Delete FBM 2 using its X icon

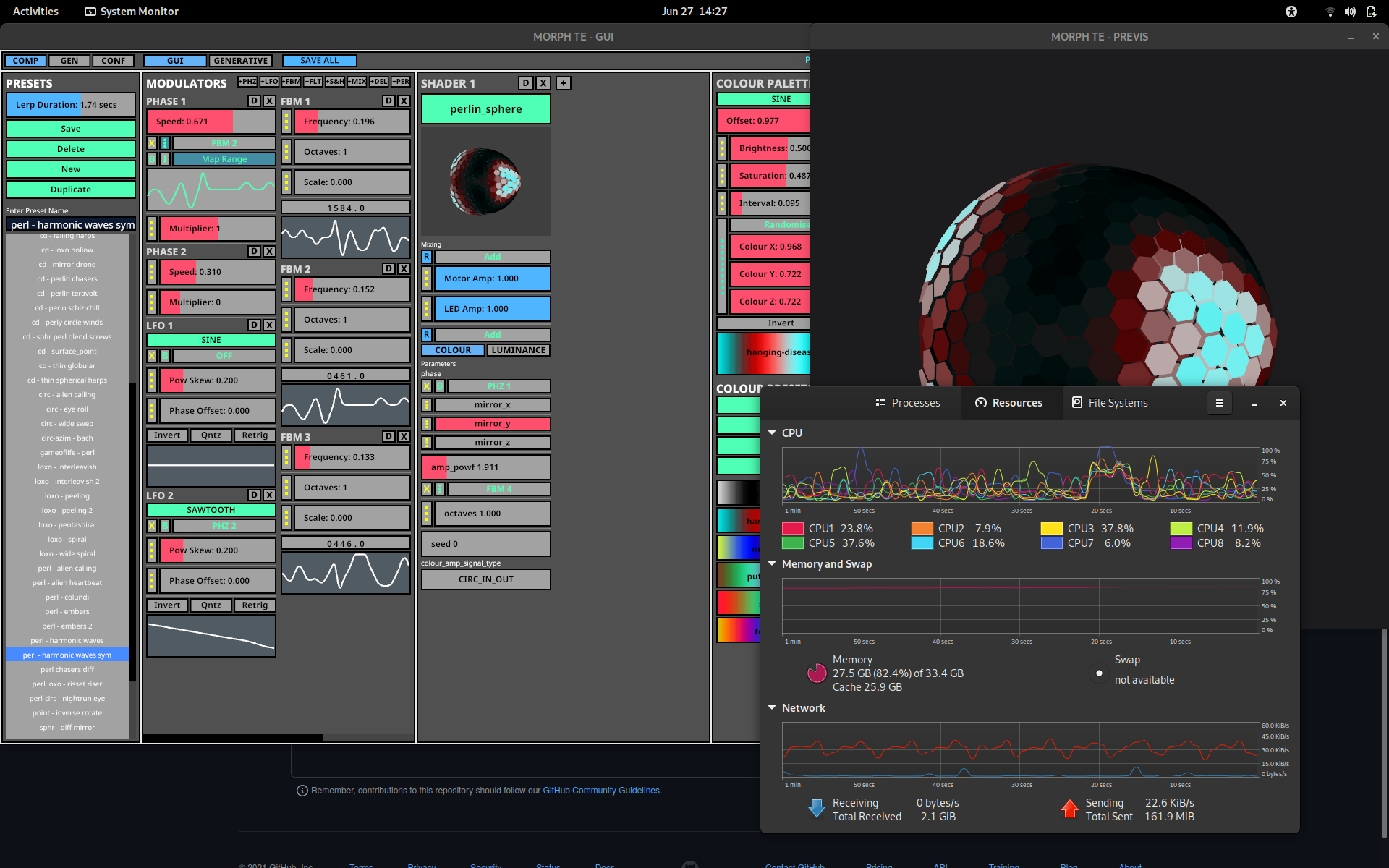click(x=404, y=268)
